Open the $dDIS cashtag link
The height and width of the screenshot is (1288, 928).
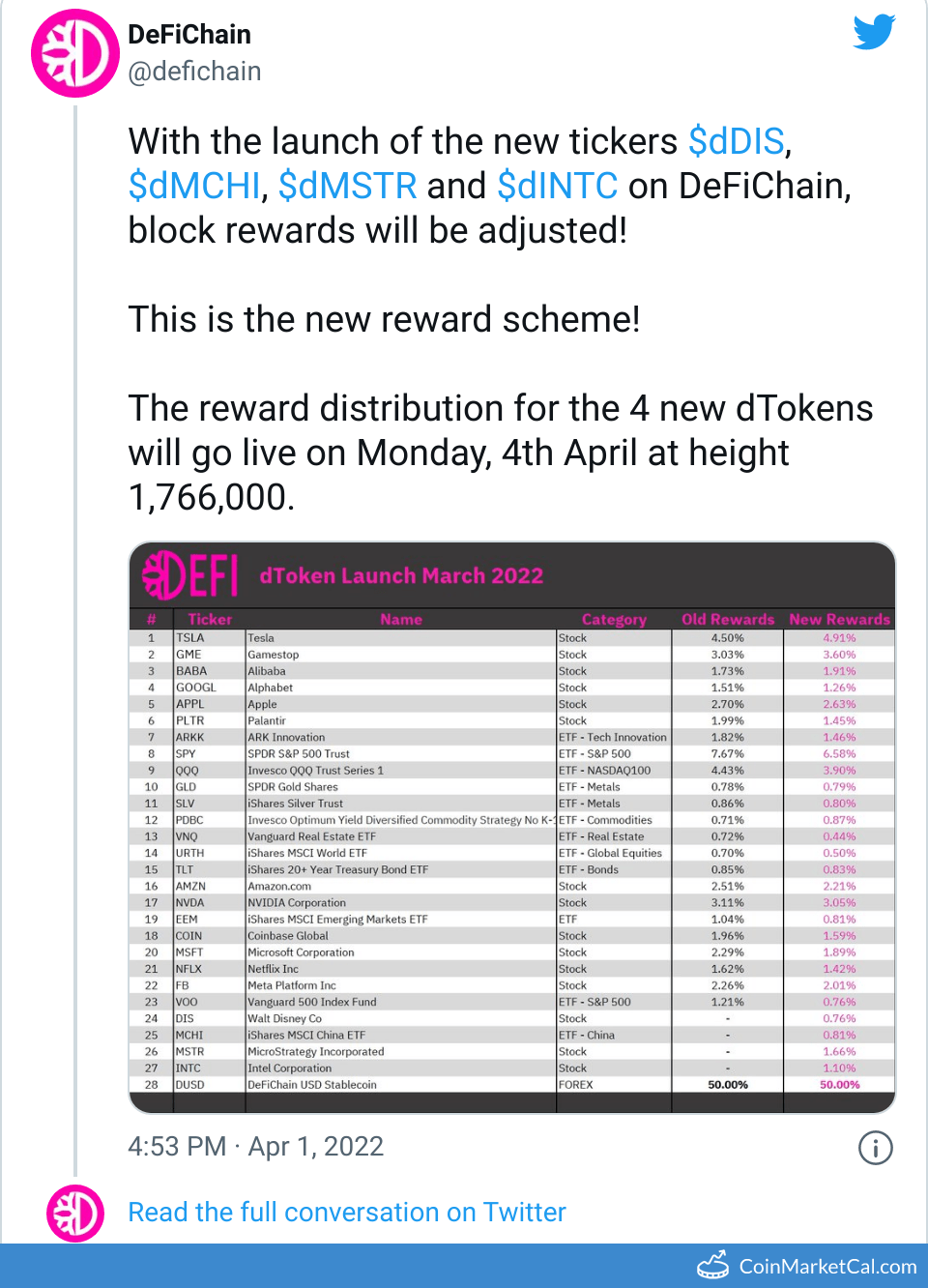tap(736, 141)
